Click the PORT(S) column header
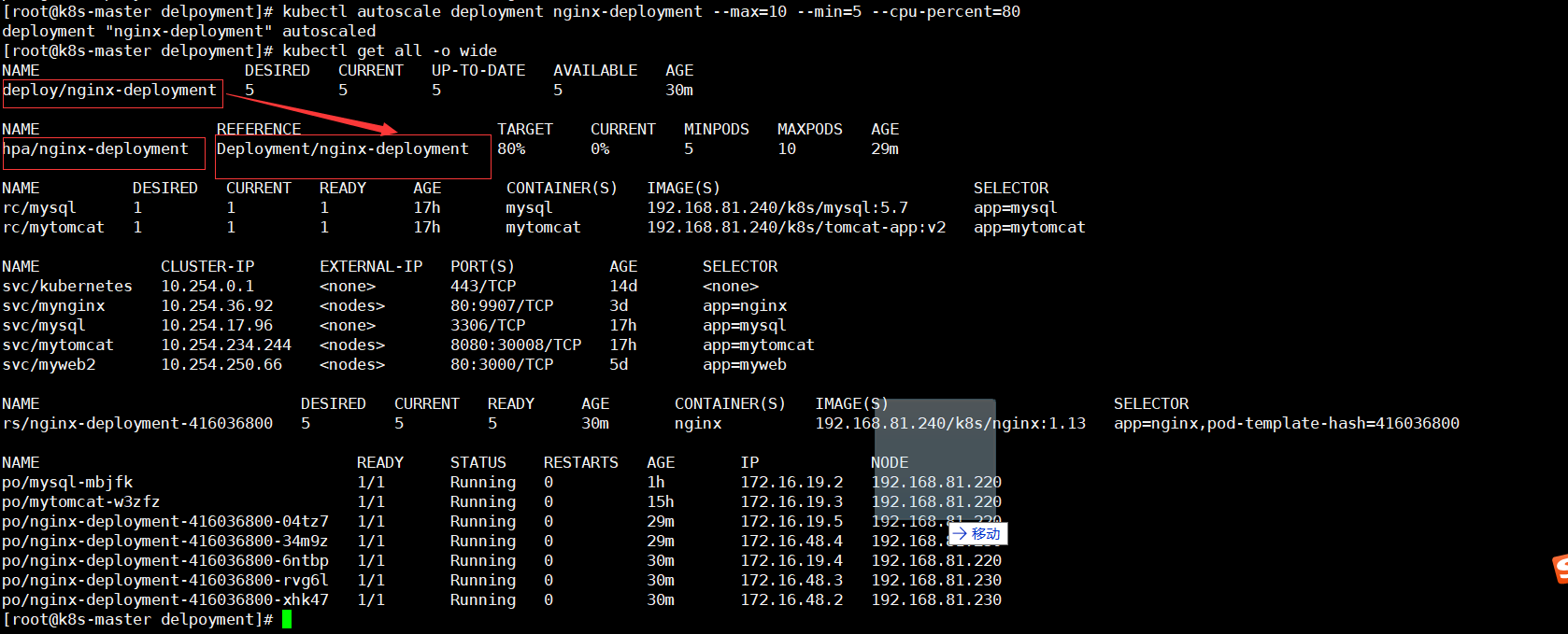This screenshot has height=634, width=1568. 483,266
